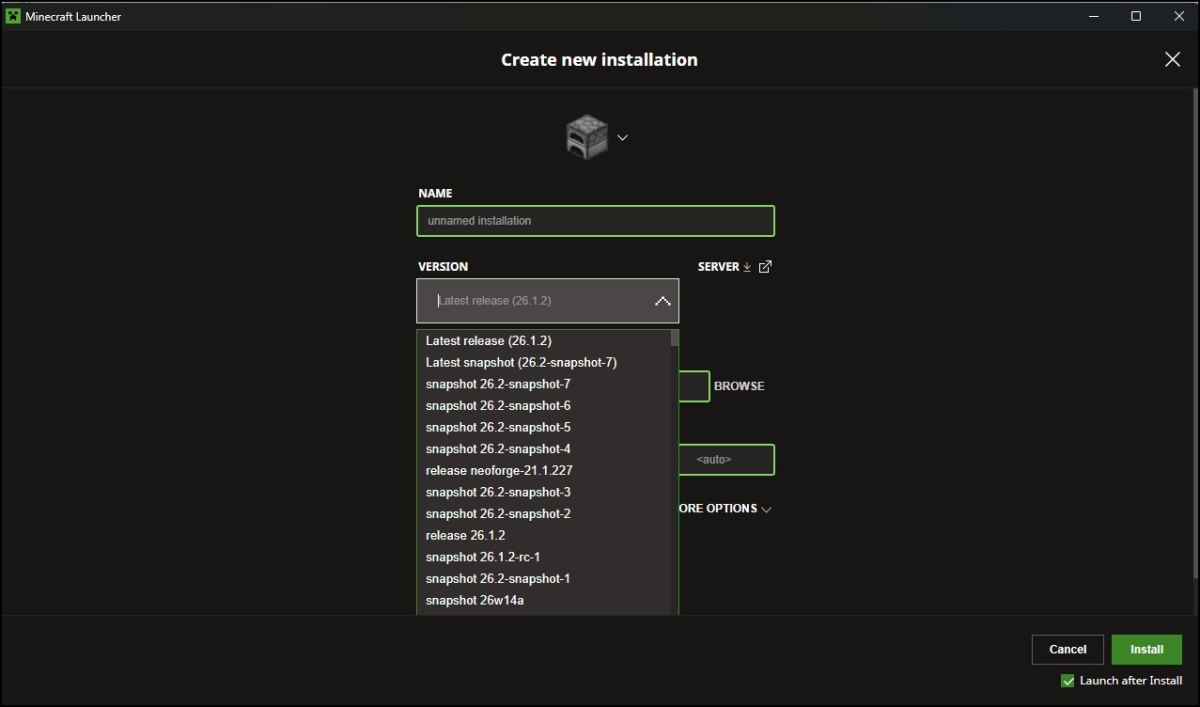Click the Minecraft Launcher title bar icon
Viewport: 1200px width, 707px height.
click(x=13, y=16)
